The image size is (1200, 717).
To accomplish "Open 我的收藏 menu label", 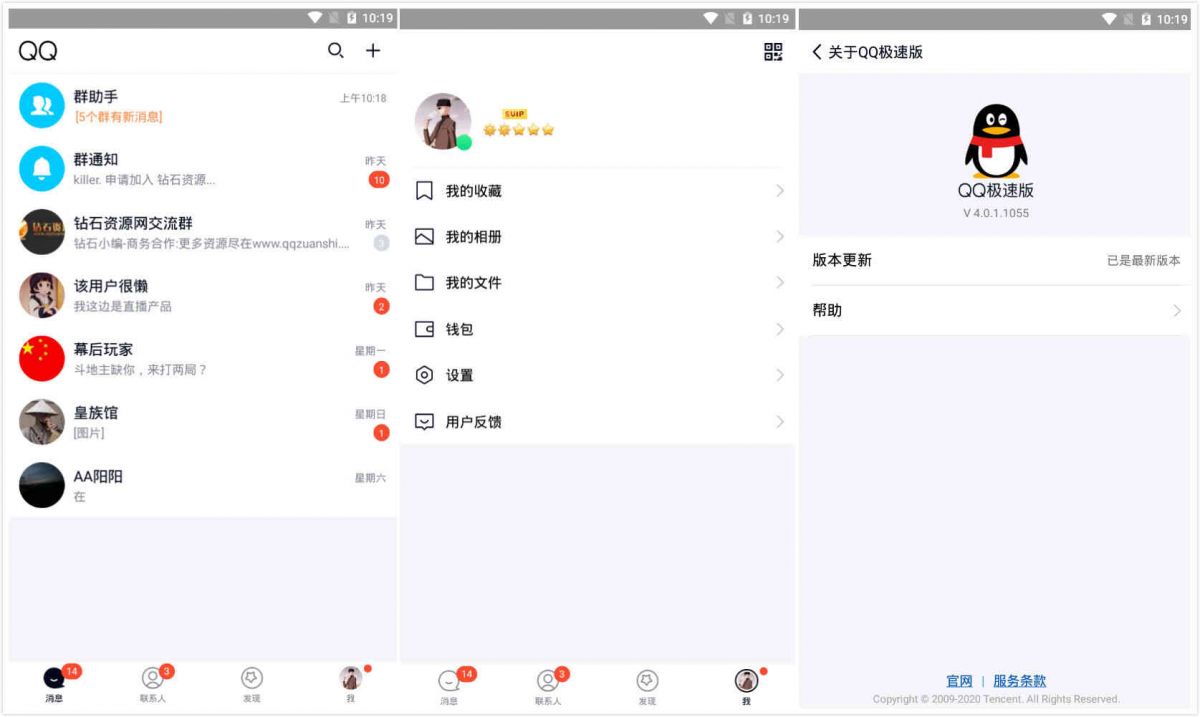I will pos(473,191).
